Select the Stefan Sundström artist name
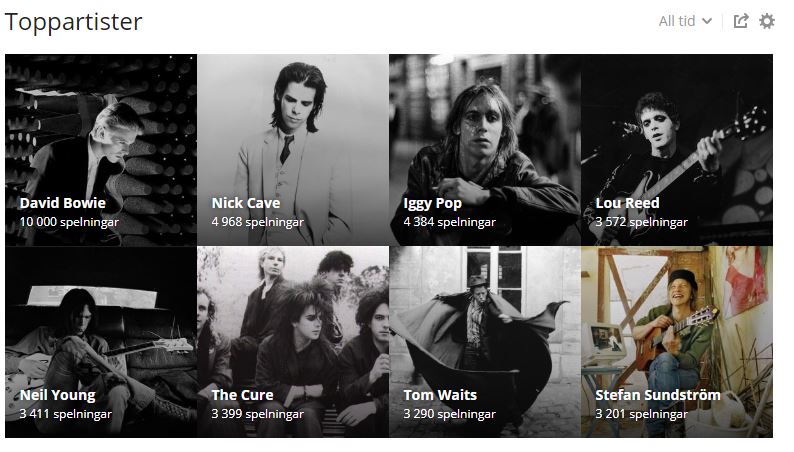The width and height of the screenshot is (794, 452). pos(657,395)
